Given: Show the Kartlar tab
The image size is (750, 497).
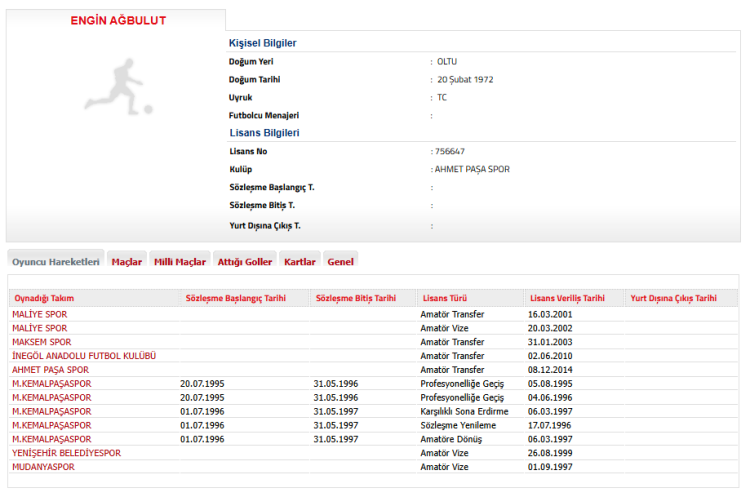Looking at the screenshot, I should pos(300,262).
